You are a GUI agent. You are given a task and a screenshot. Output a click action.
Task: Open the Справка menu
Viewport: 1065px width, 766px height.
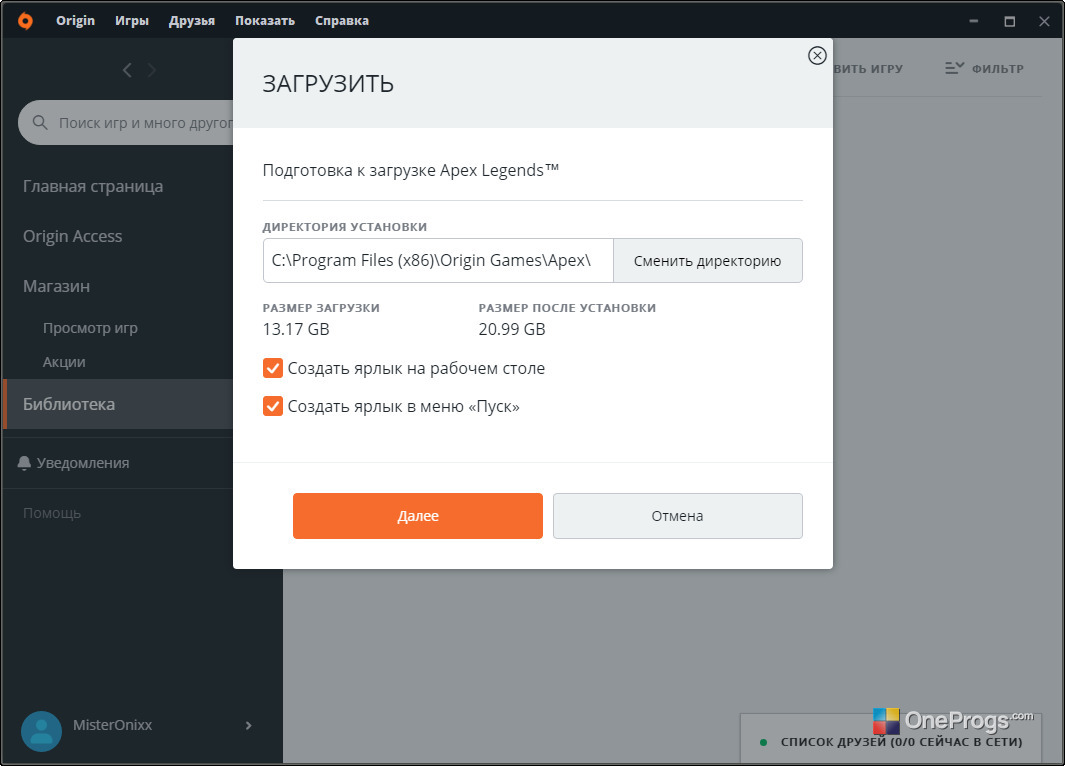tap(342, 21)
